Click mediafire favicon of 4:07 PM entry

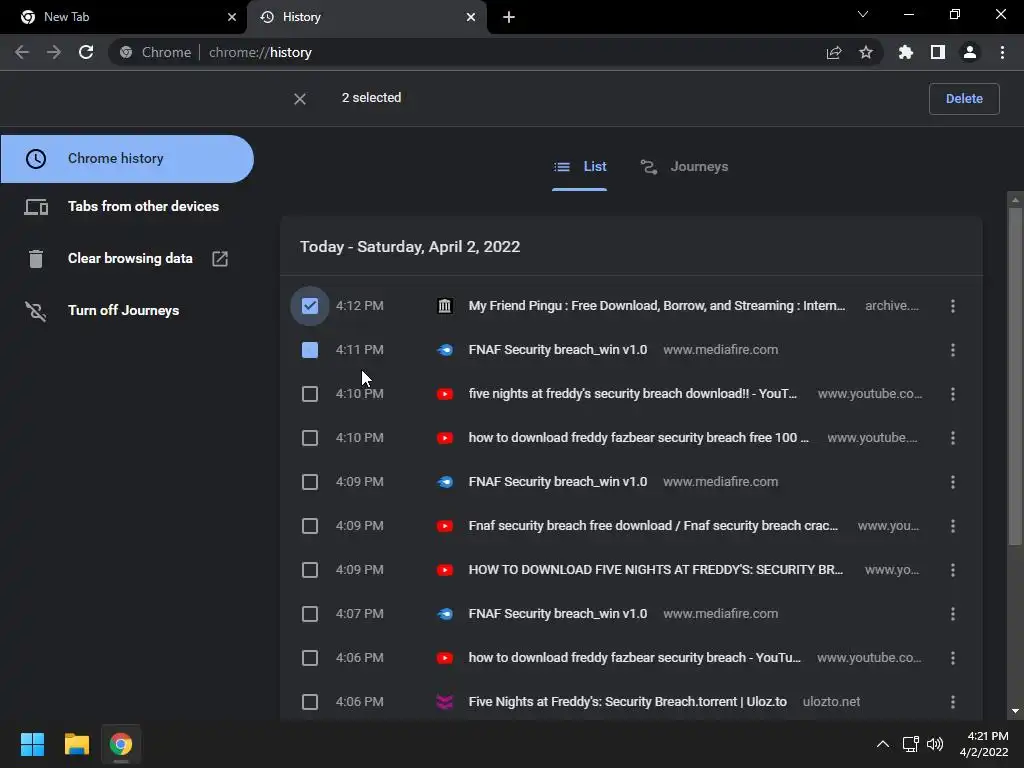click(445, 614)
